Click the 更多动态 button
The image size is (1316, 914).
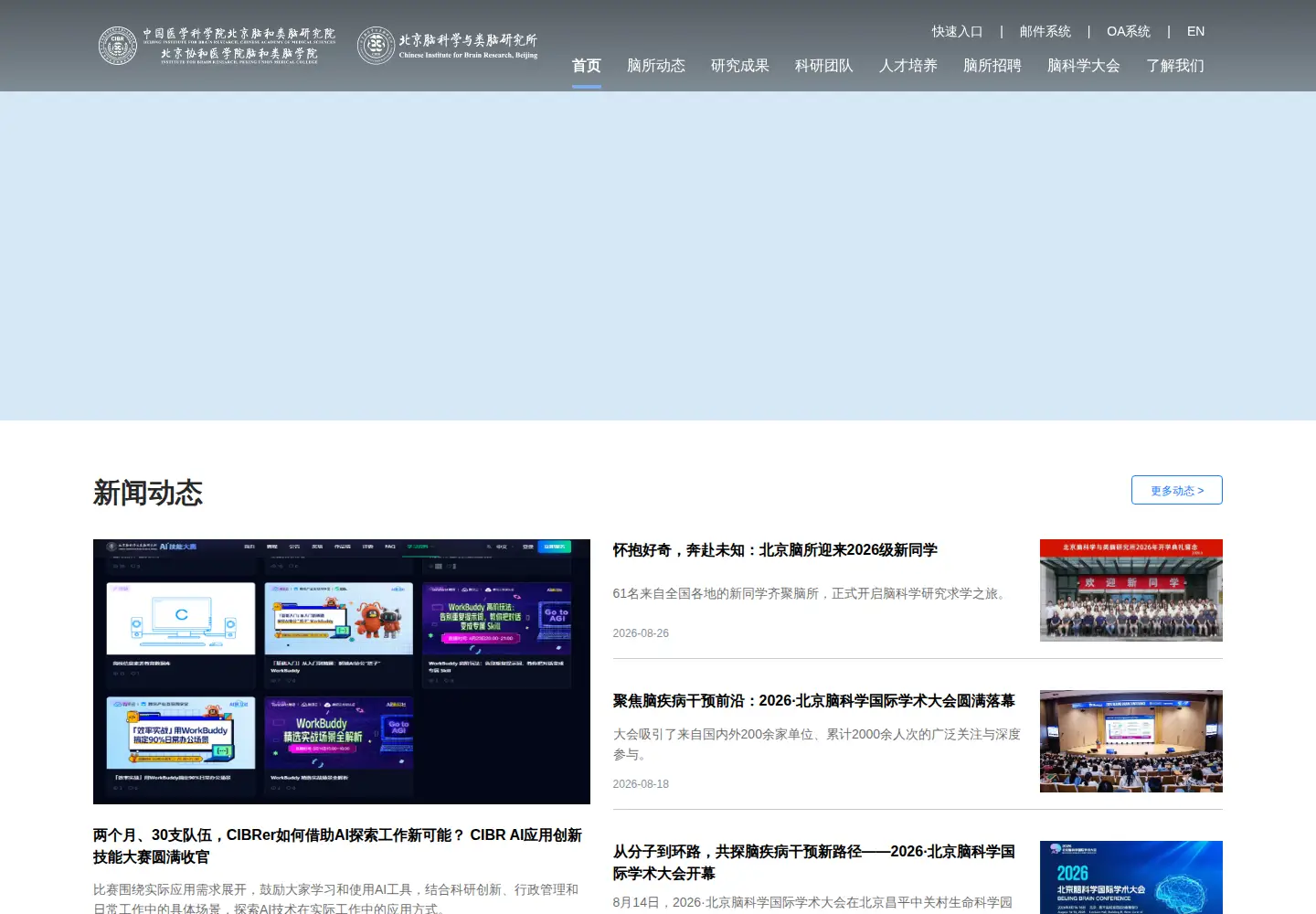(x=1177, y=490)
